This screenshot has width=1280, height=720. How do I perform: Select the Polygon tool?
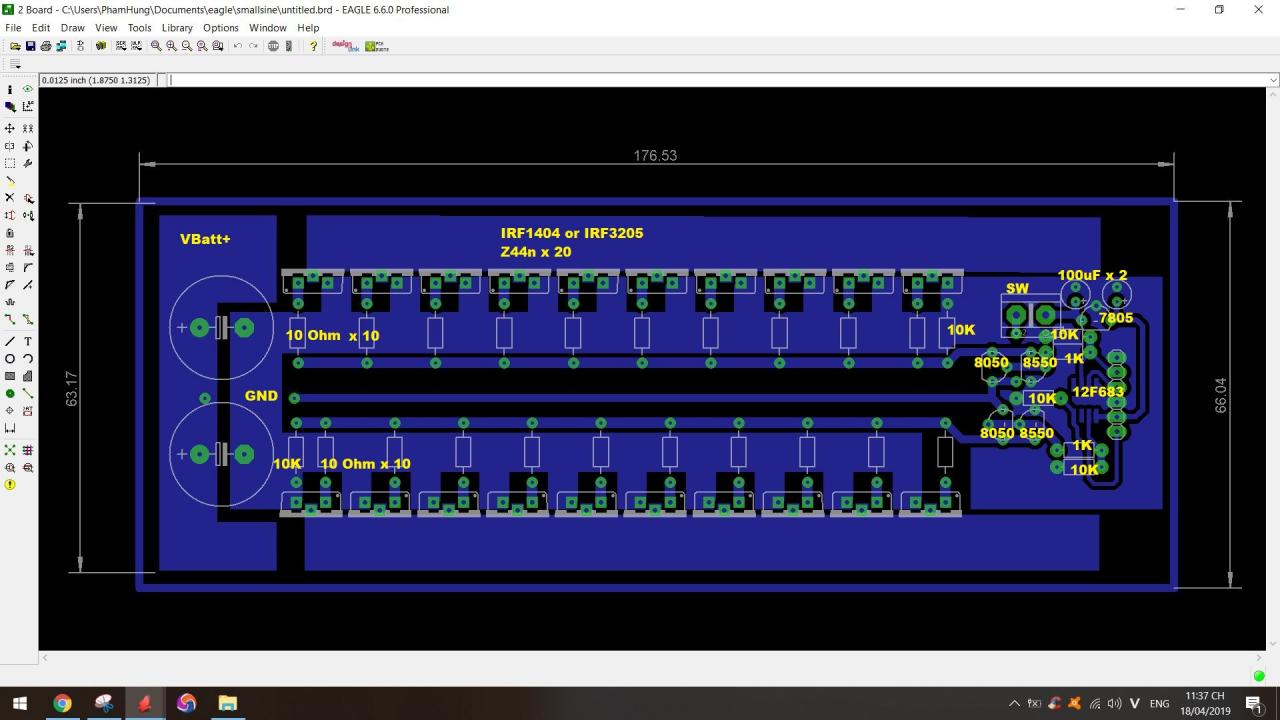[x=28, y=376]
